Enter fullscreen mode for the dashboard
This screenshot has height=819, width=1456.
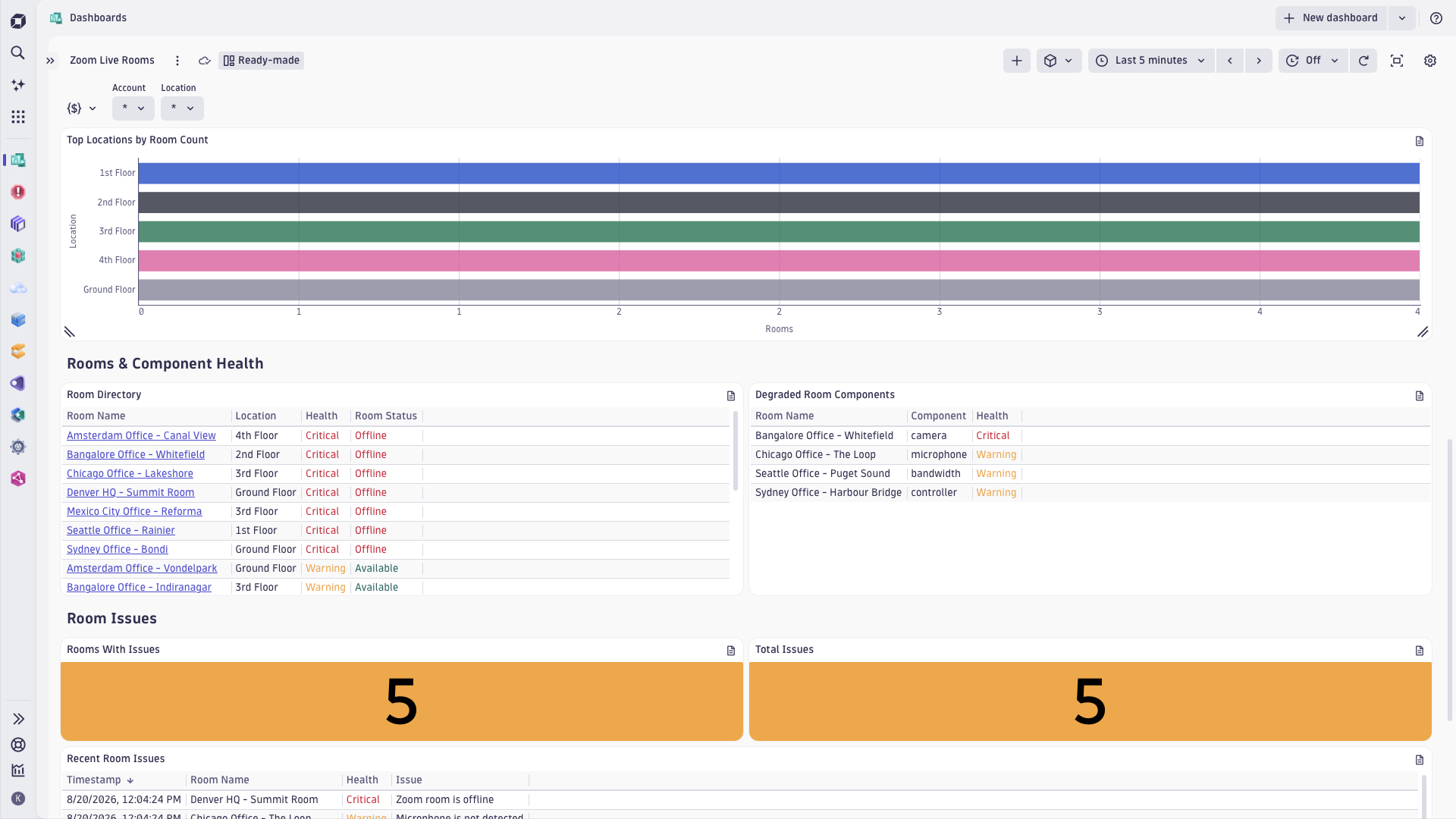click(1397, 61)
